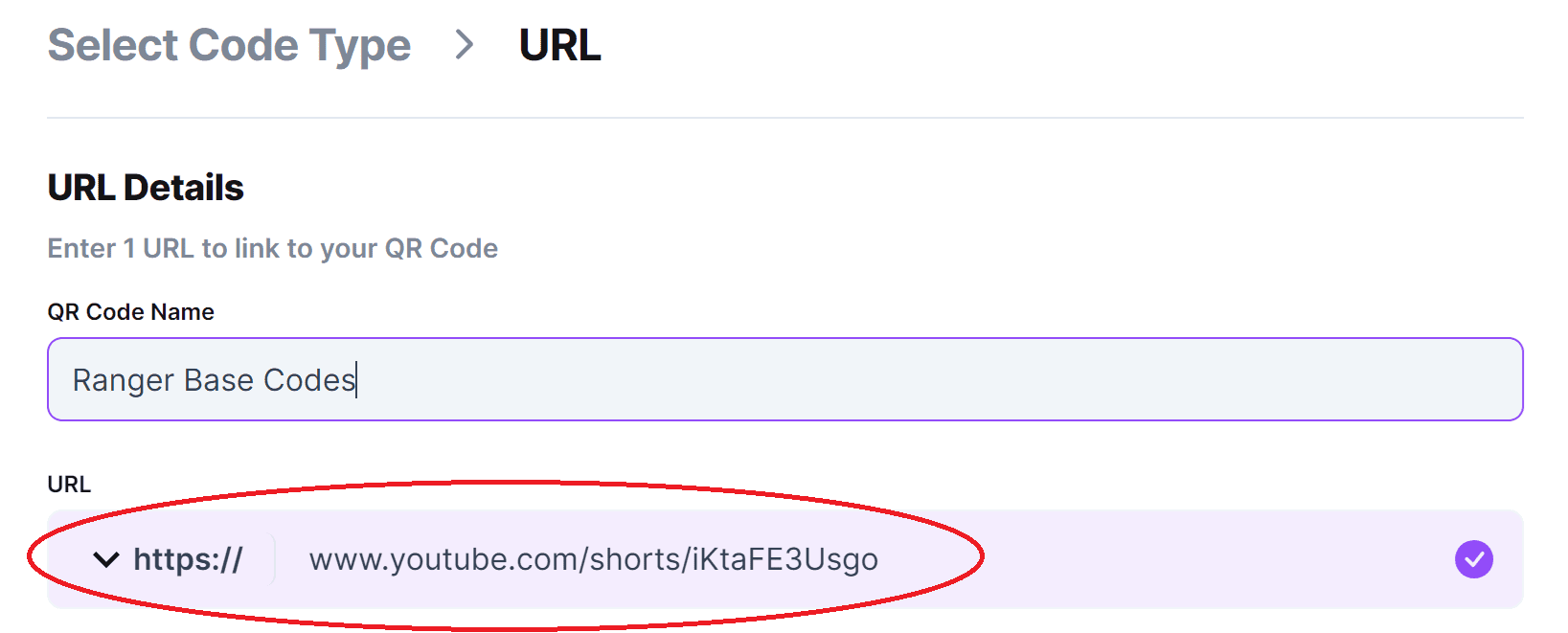Expand the https:// protocol dropdown arrow
The image size is (1568, 633).
coord(105,559)
